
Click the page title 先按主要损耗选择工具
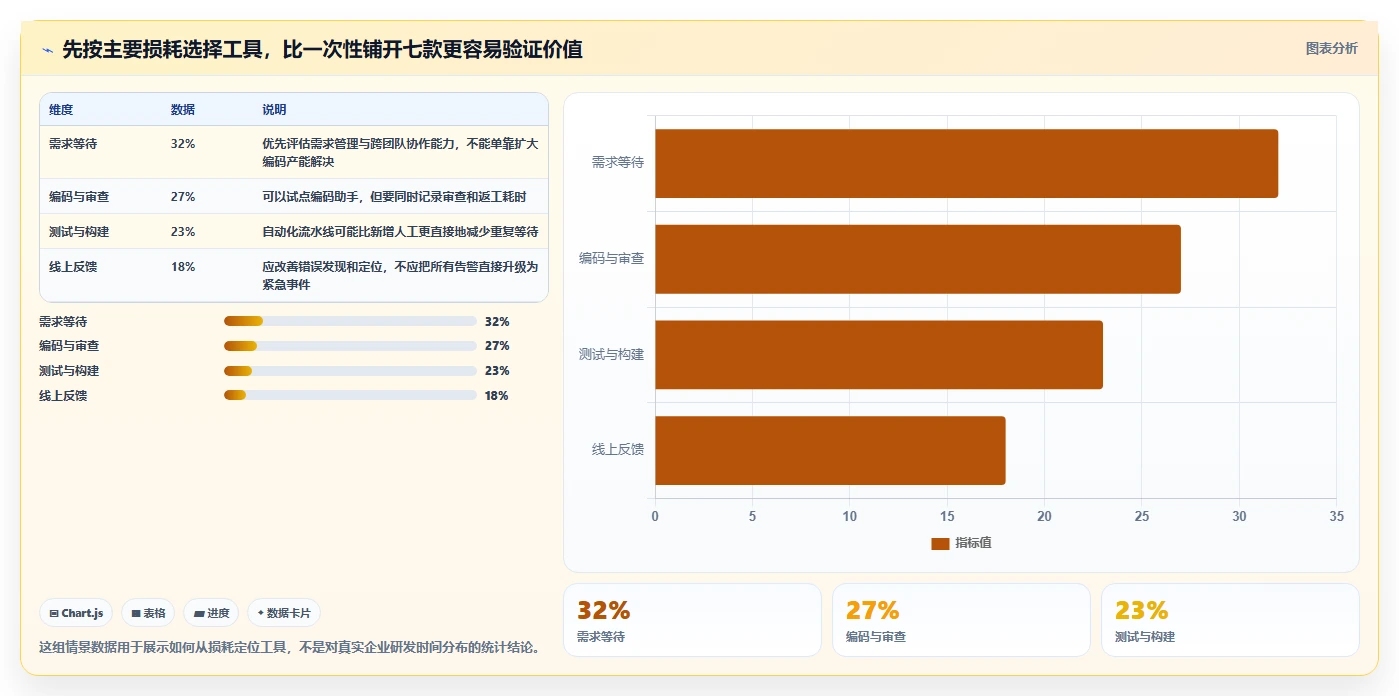322,49
